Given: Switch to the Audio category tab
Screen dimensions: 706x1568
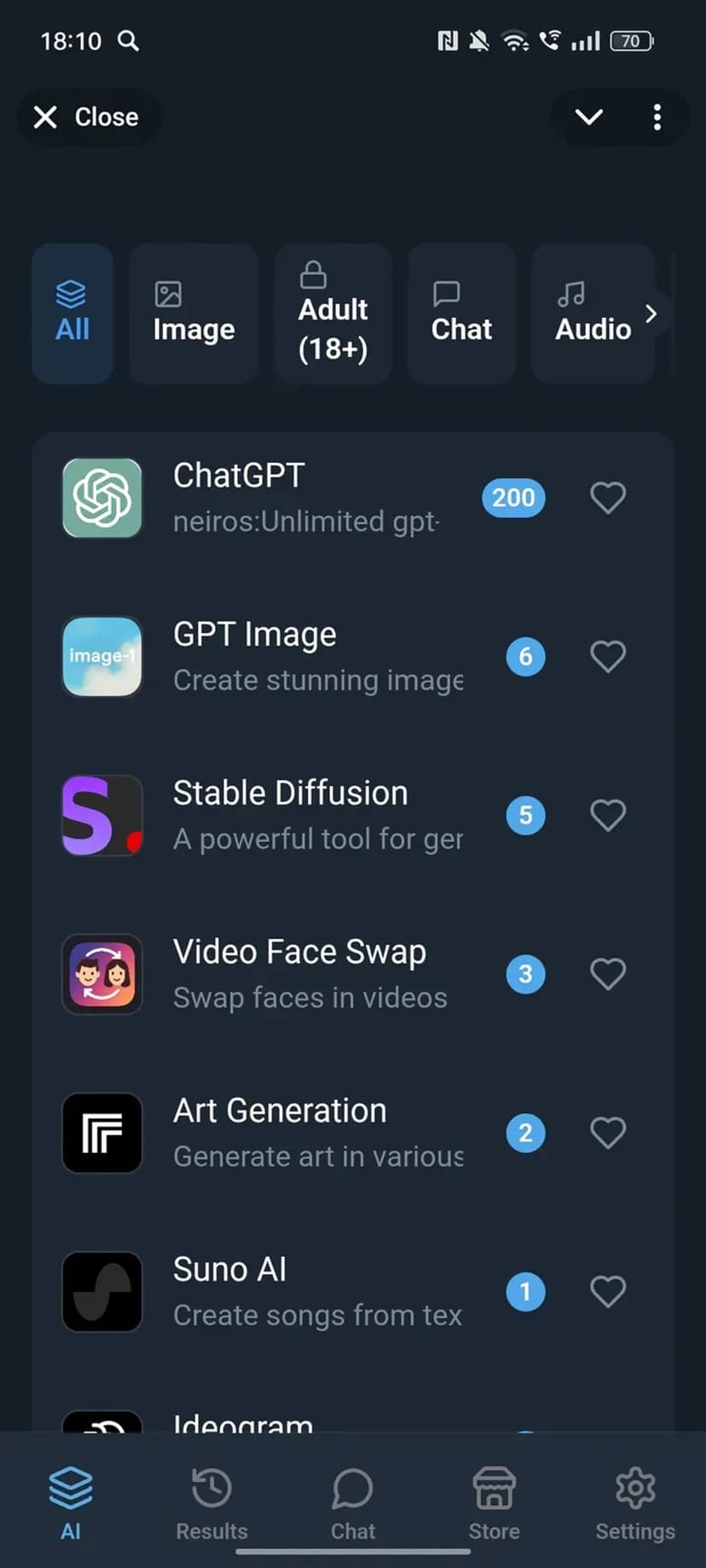Looking at the screenshot, I should 593,314.
